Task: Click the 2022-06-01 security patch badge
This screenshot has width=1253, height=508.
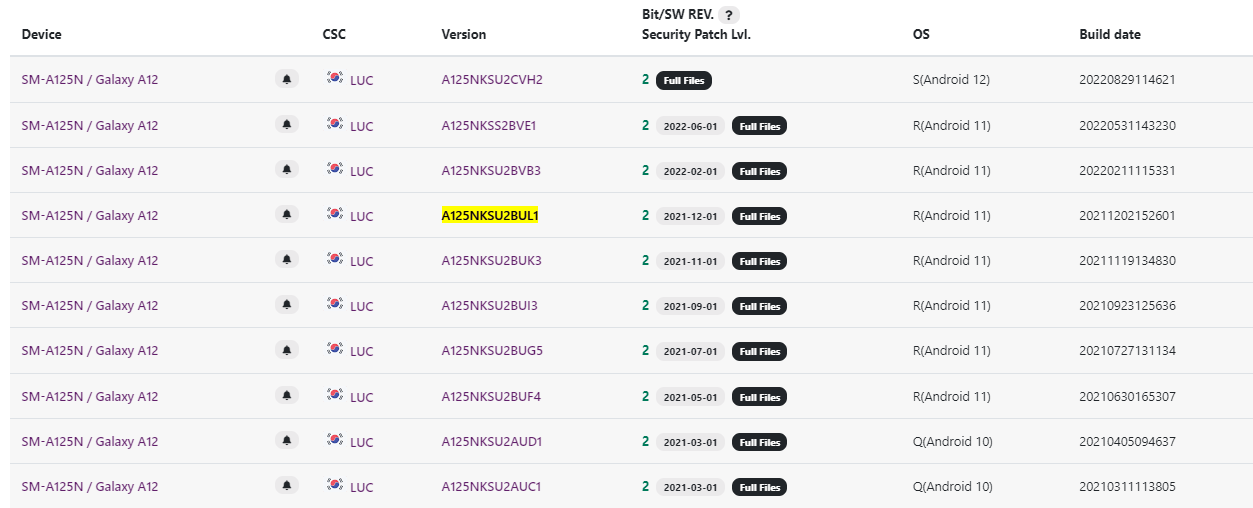Action: pos(690,126)
